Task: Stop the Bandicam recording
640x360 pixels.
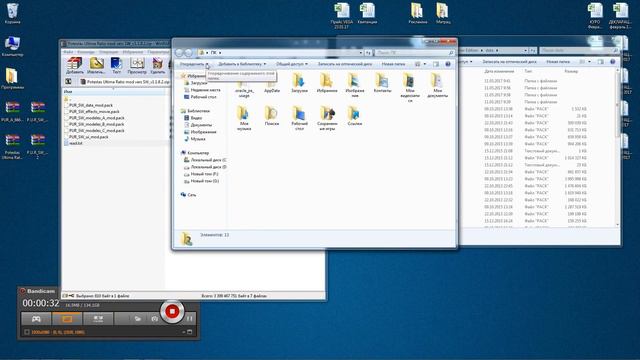Action: (172, 311)
